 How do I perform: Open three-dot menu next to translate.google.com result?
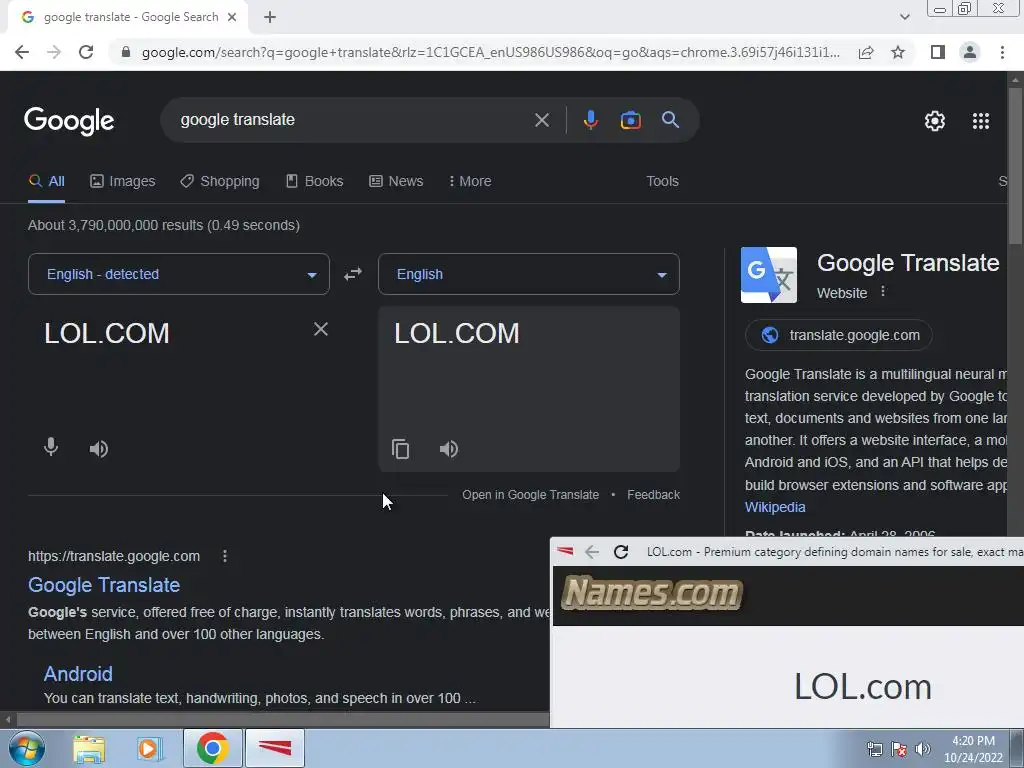tap(225, 556)
